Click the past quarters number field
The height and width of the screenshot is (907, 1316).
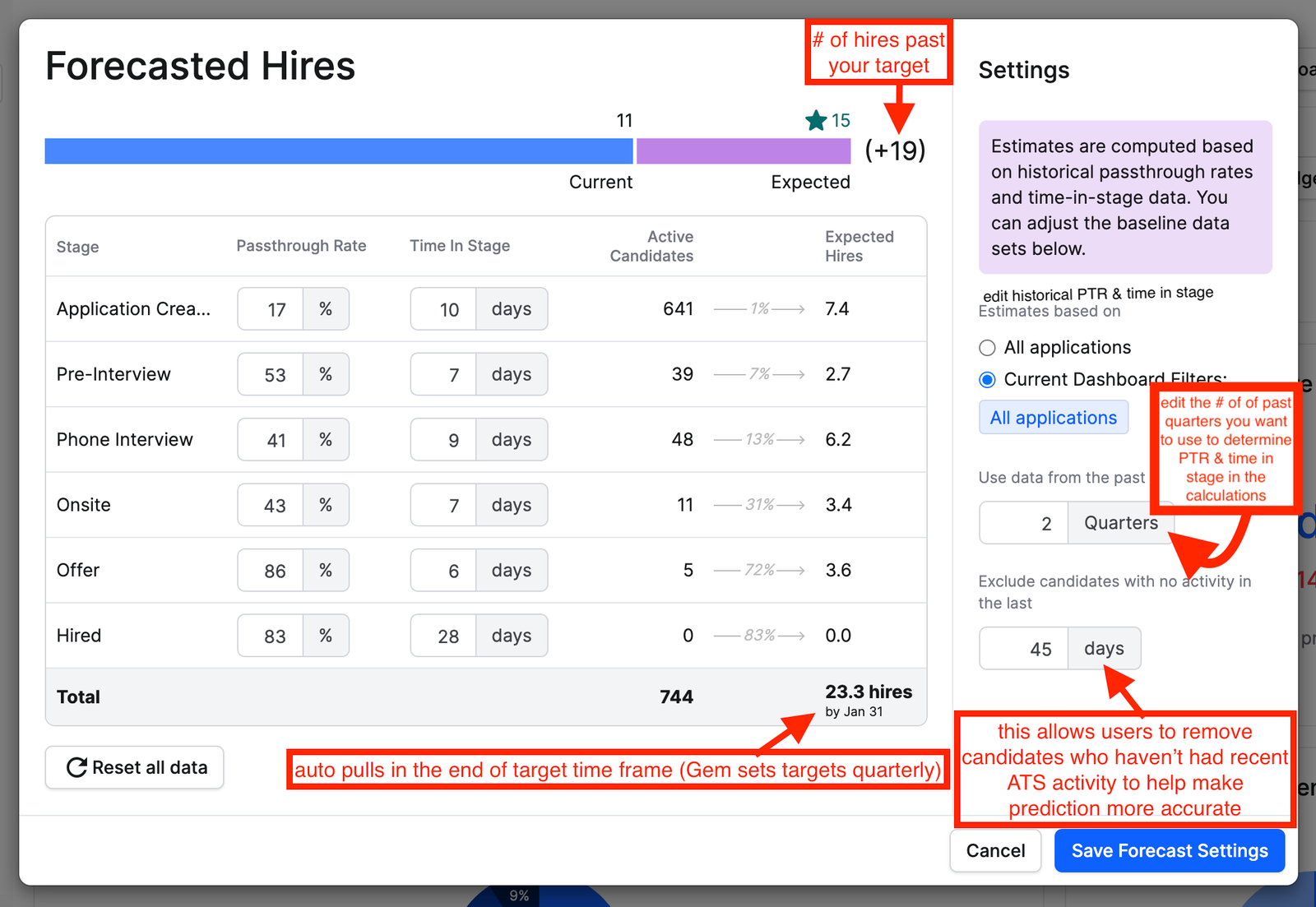[1024, 523]
